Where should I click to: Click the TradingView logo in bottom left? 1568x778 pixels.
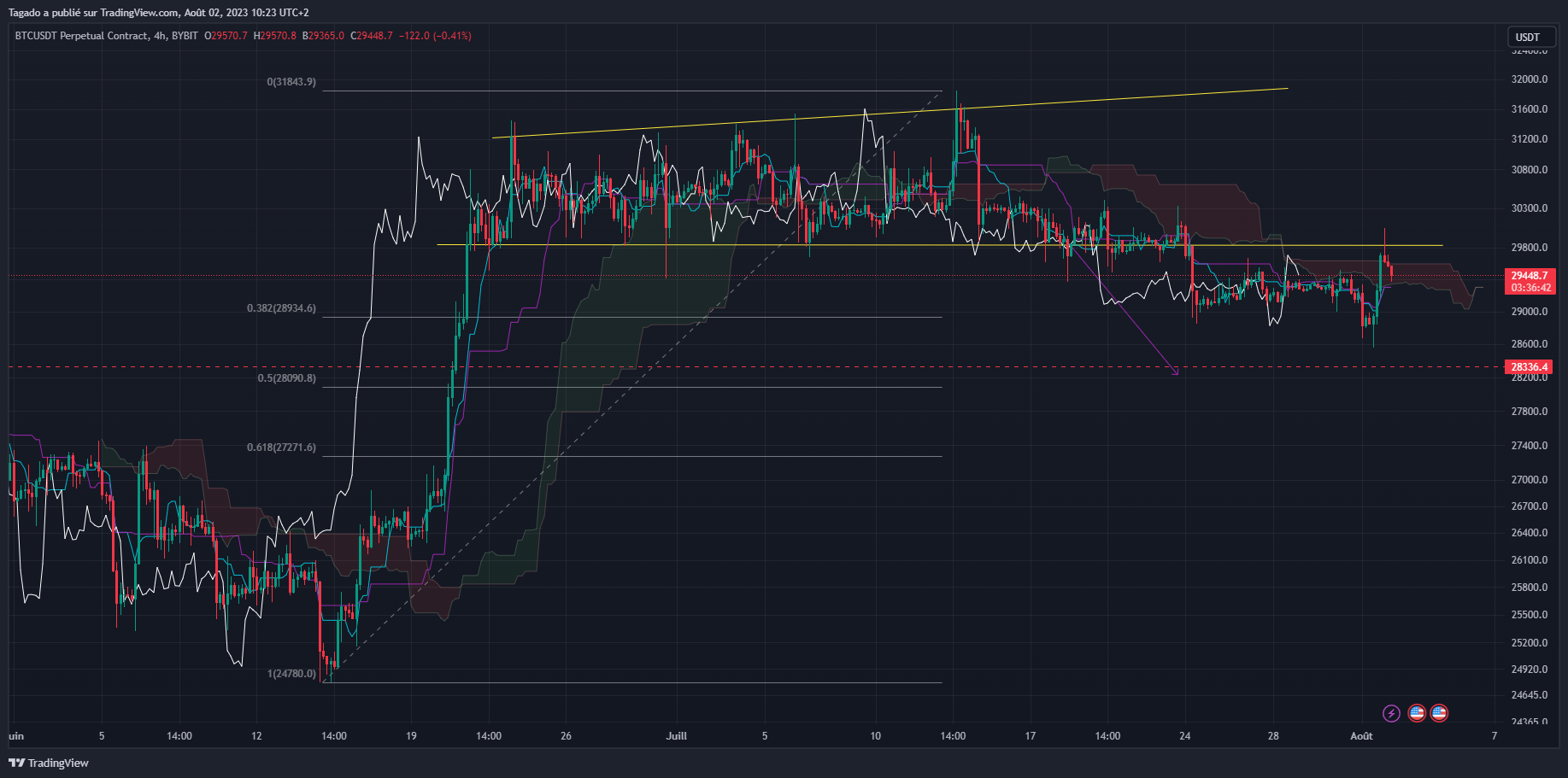[49, 763]
